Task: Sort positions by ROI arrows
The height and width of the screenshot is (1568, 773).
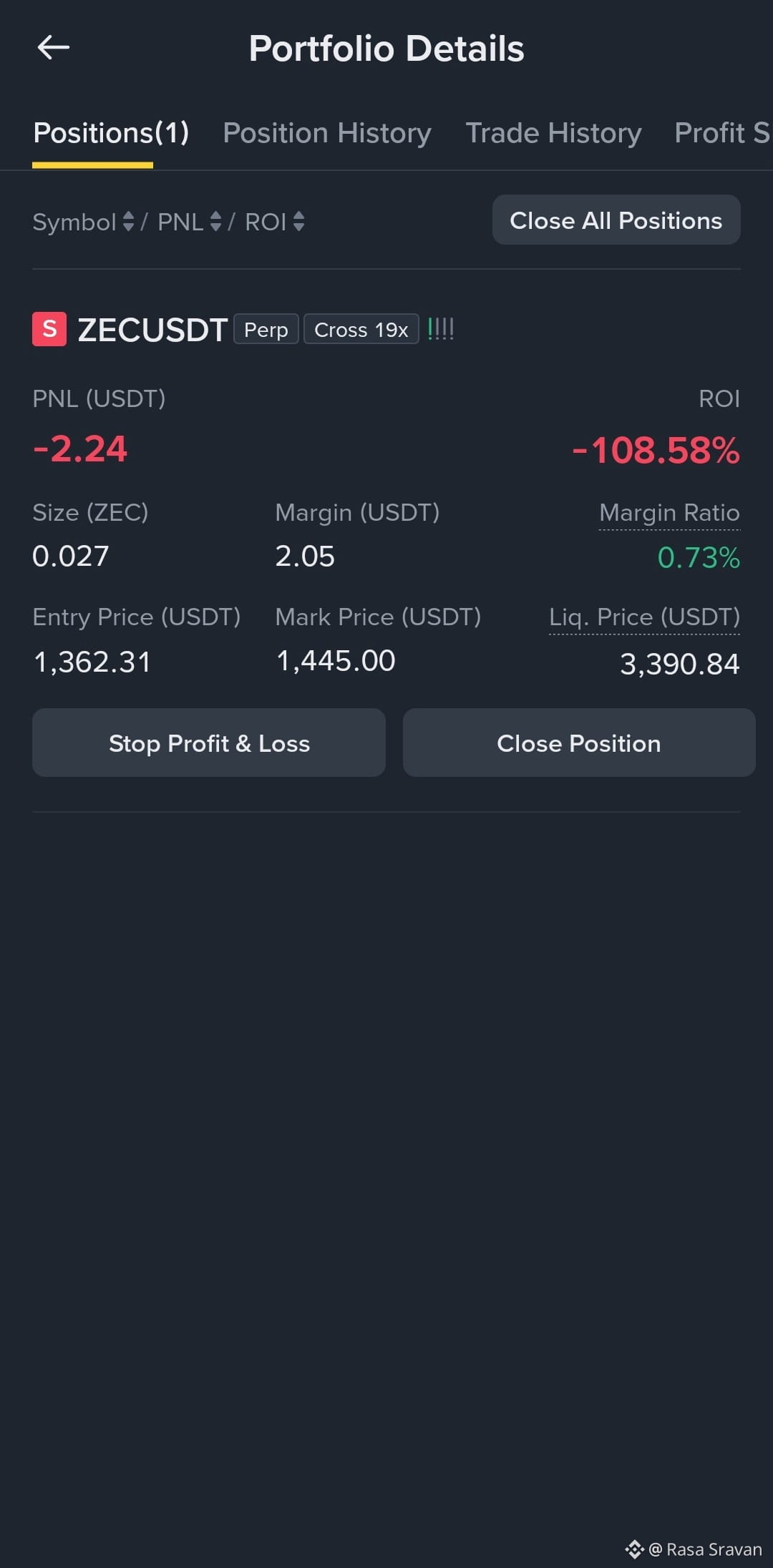Action: (x=298, y=222)
